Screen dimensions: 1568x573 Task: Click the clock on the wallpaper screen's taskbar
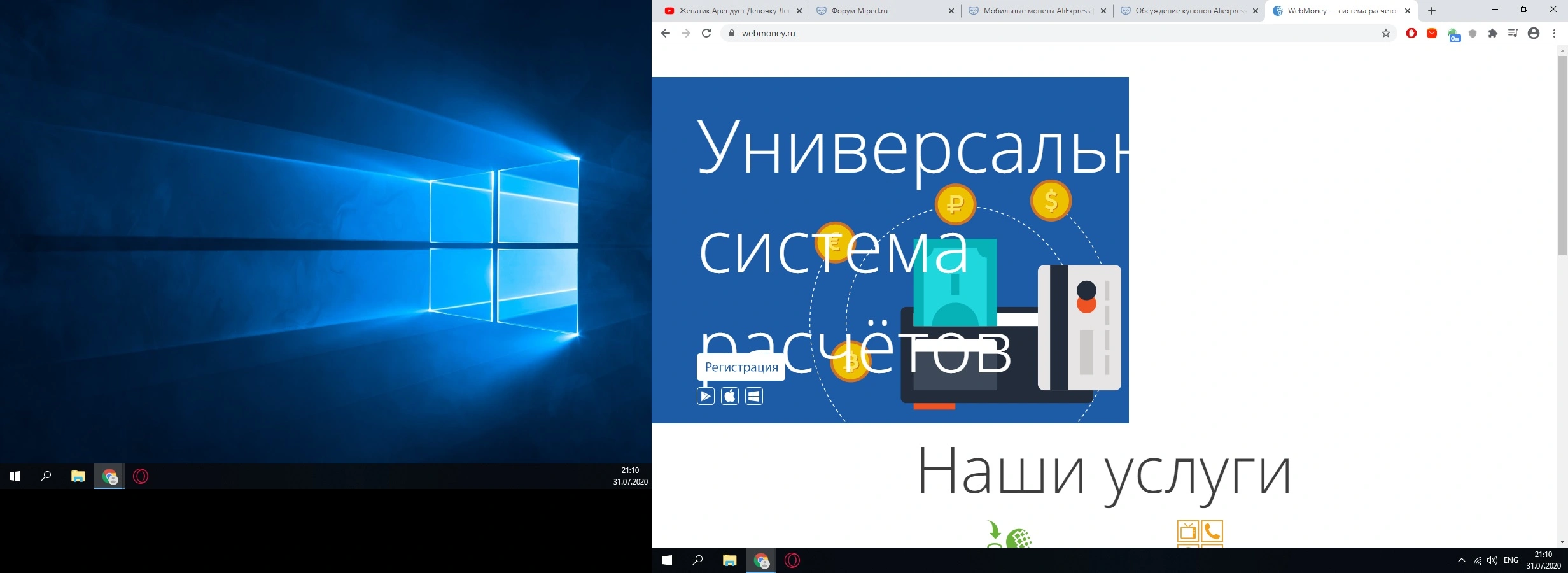click(630, 476)
